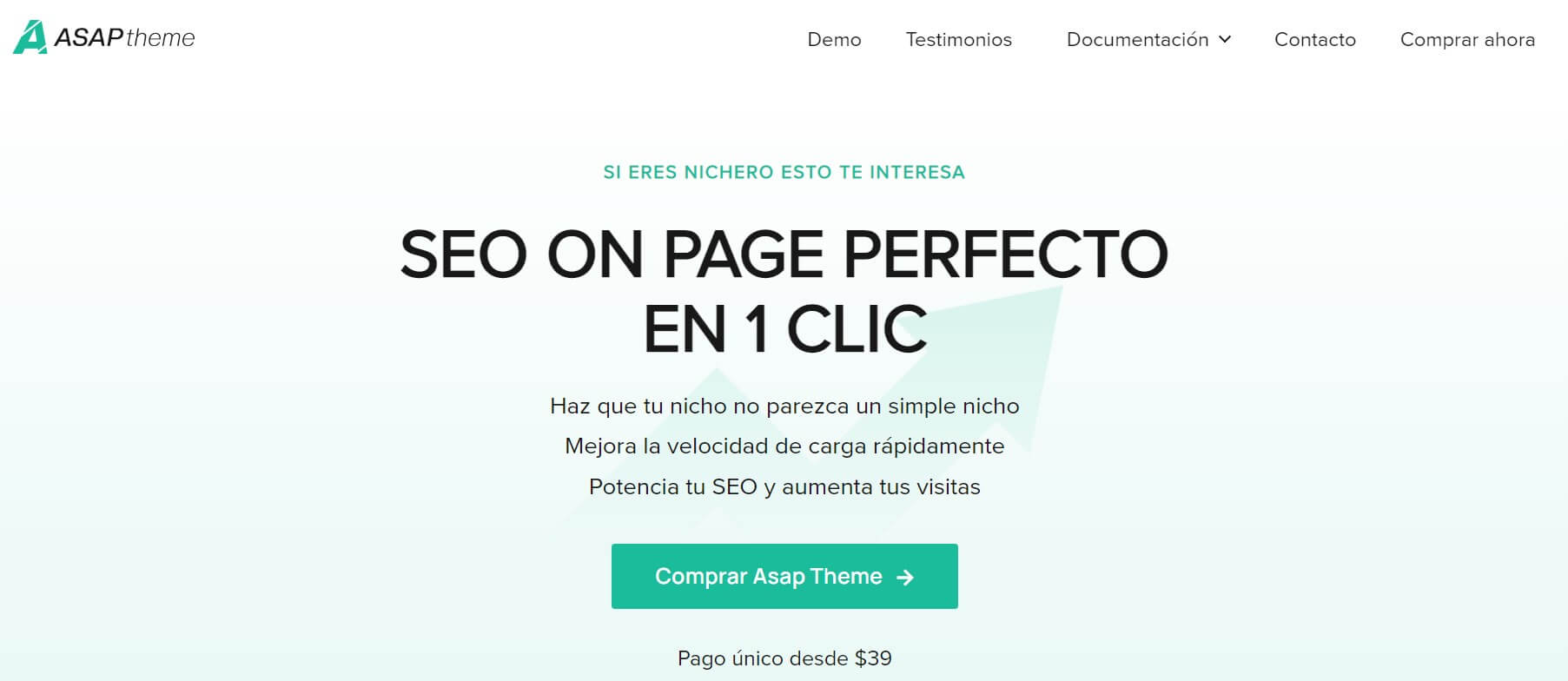Navigate to the Contacto page
The height and width of the screenshot is (681, 1568).
tap(1314, 39)
